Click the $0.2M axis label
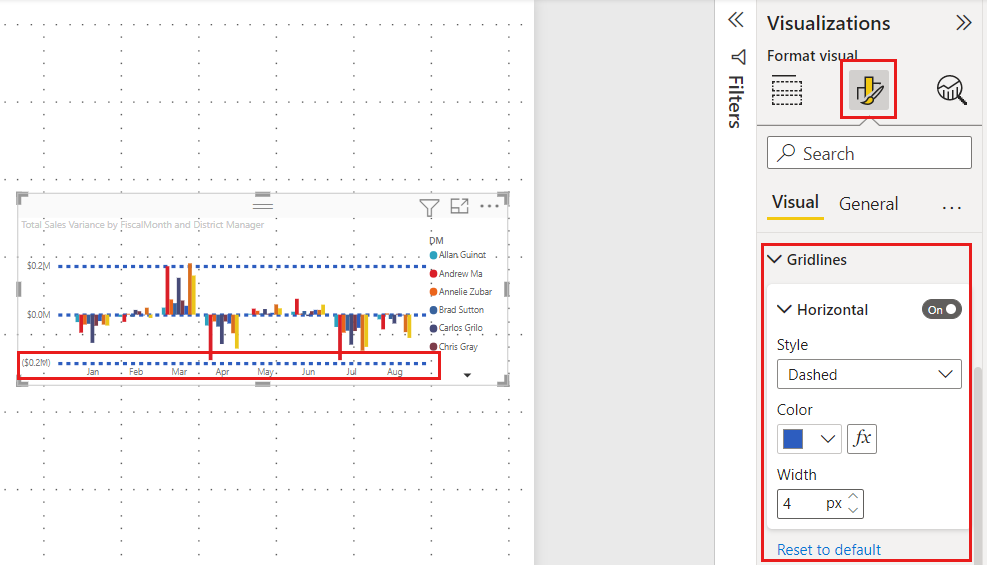The width and height of the screenshot is (987, 565). 38,266
